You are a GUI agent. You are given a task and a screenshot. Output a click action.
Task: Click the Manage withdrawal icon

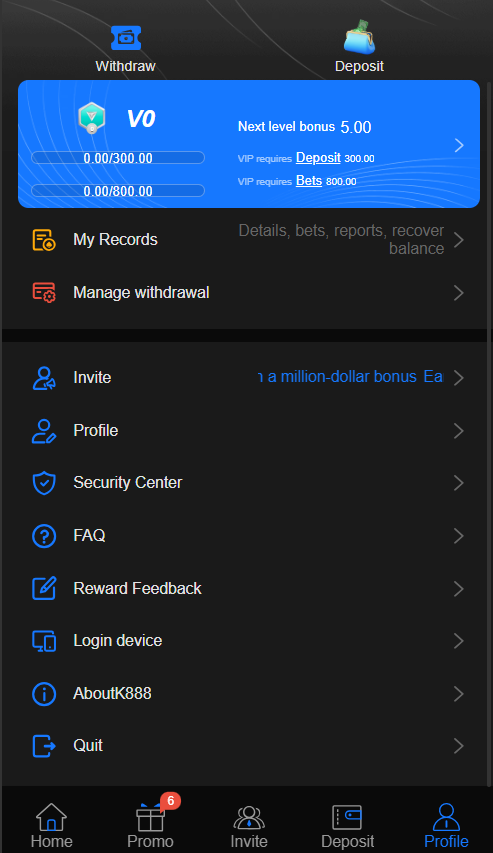coord(44,293)
